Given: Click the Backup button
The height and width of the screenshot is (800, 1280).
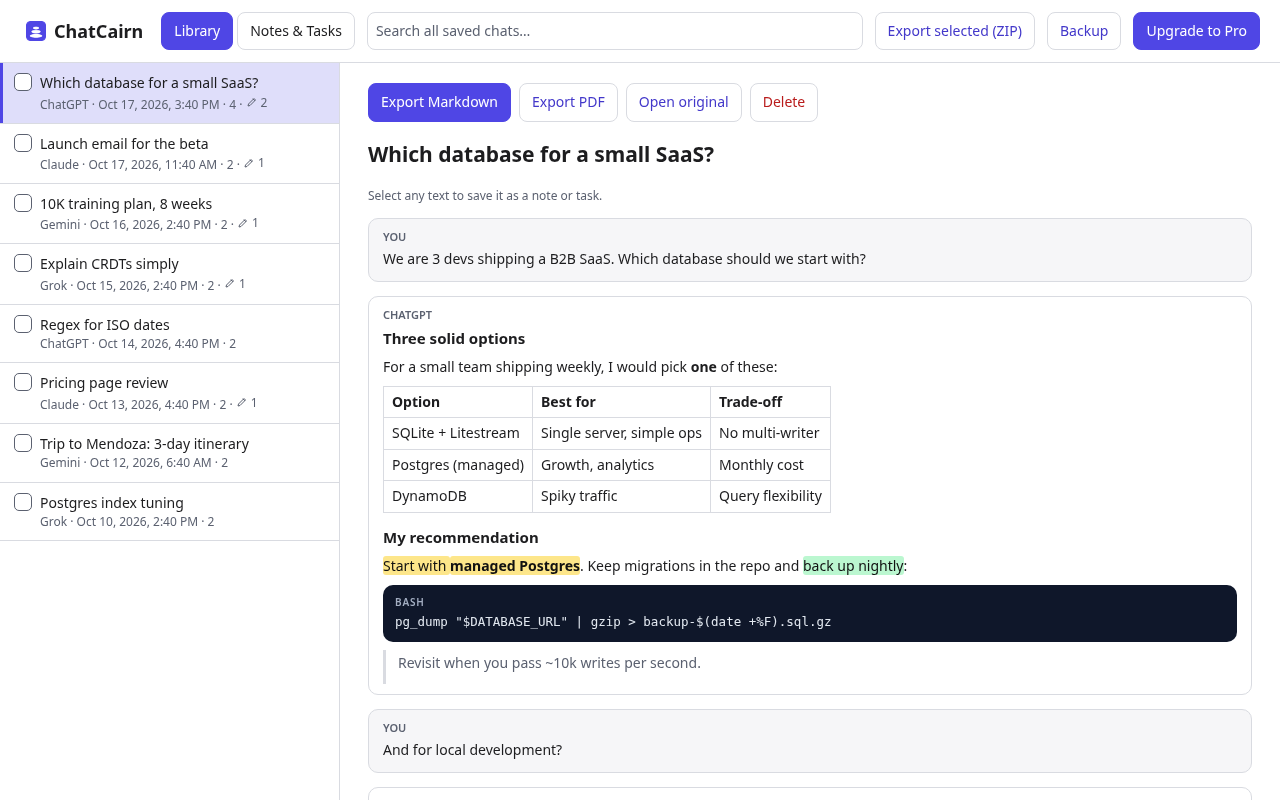Looking at the screenshot, I should (x=1084, y=31).
